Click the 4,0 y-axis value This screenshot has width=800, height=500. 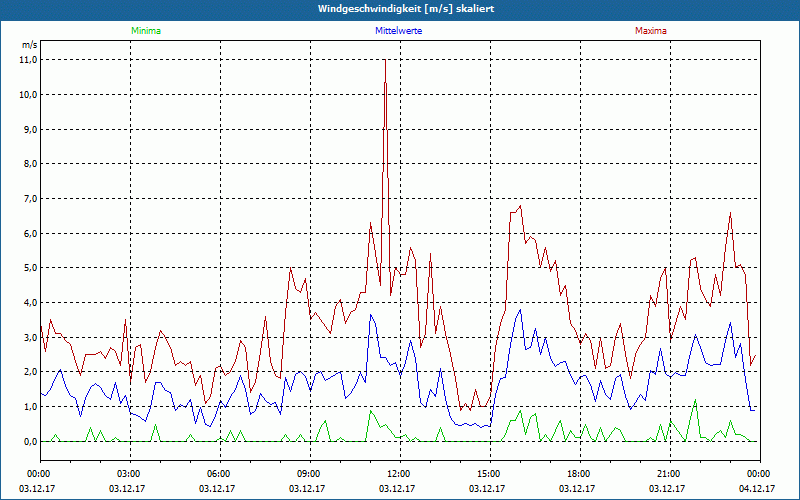coord(31,303)
